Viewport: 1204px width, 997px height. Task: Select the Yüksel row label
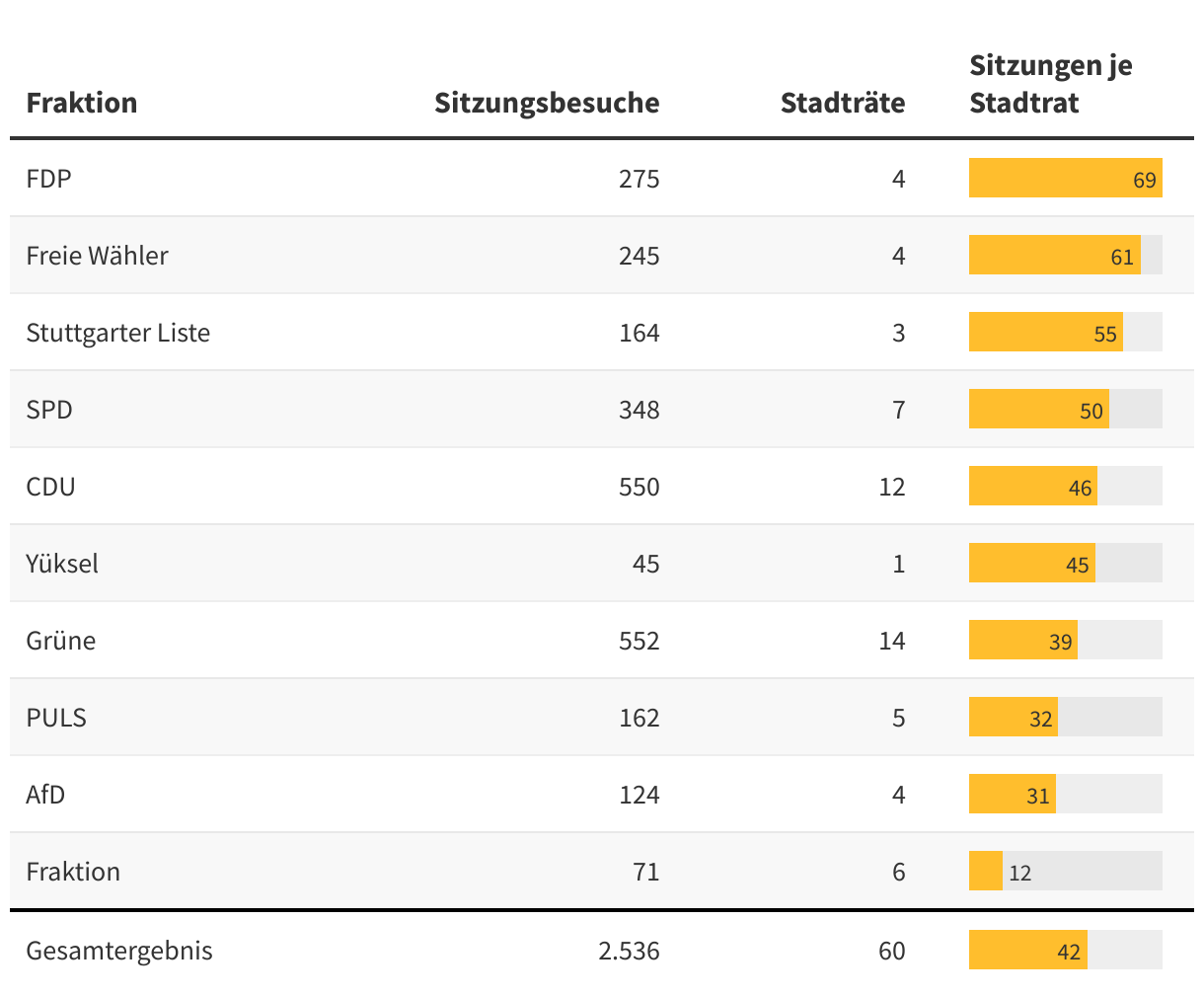(62, 564)
